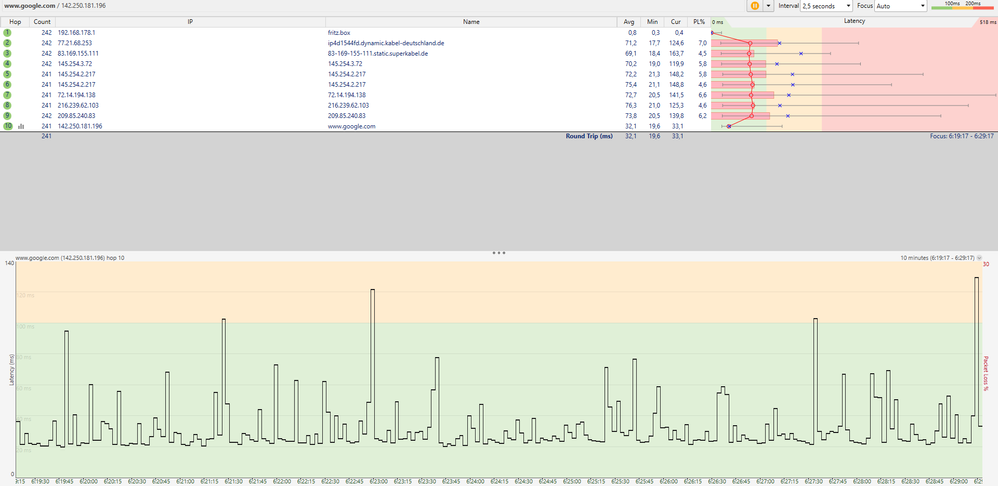Image resolution: width=998 pixels, height=486 pixels.
Task: Toggle the timeline graph icon on hop 10
Action: [x=21, y=126]
